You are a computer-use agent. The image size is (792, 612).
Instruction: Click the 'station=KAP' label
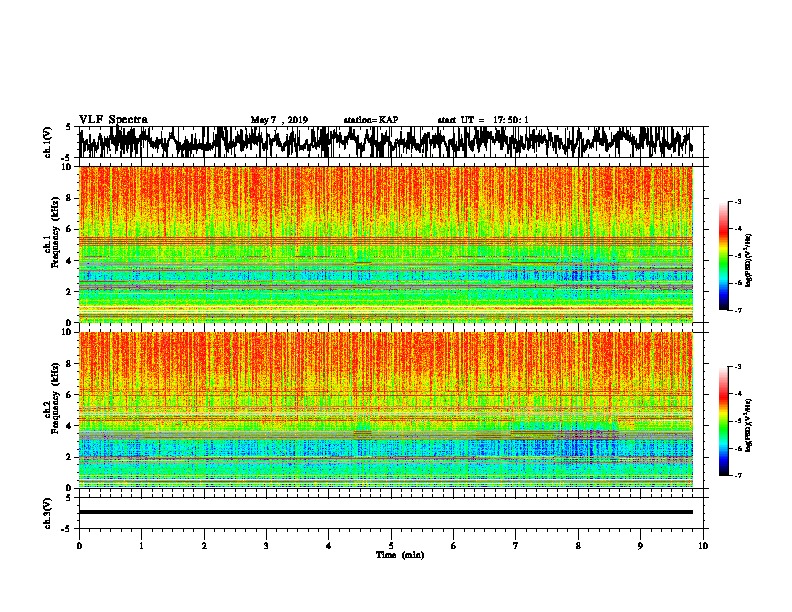point(370,120)
